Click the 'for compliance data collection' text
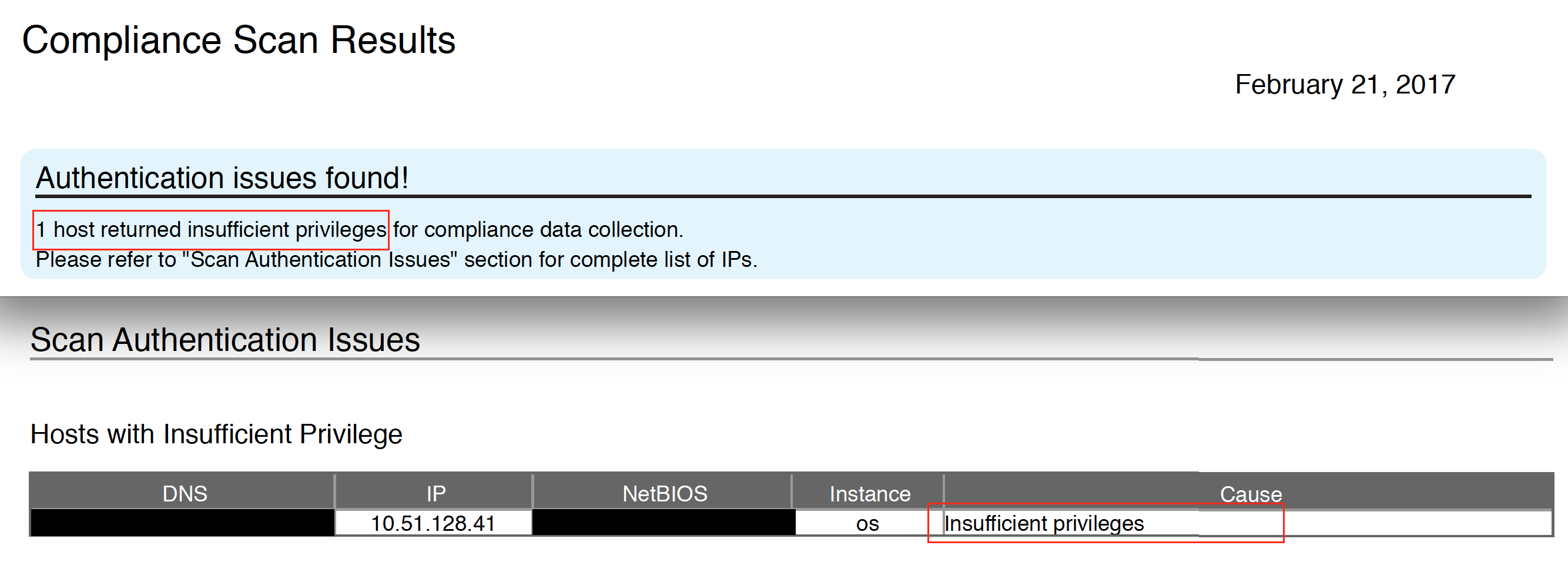This screenshot has width=1568, height=562. point(538,229)
